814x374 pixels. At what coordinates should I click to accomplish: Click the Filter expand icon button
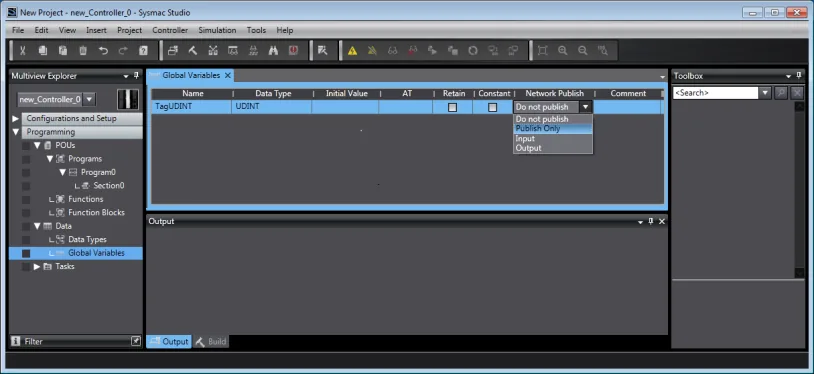pos(135,341)
